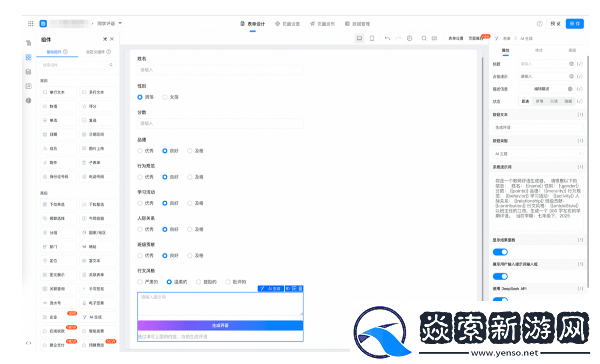Set 状态 to 禁用 segment
Image resolution: width=600 pixels, height=364 pixels.
539,101
